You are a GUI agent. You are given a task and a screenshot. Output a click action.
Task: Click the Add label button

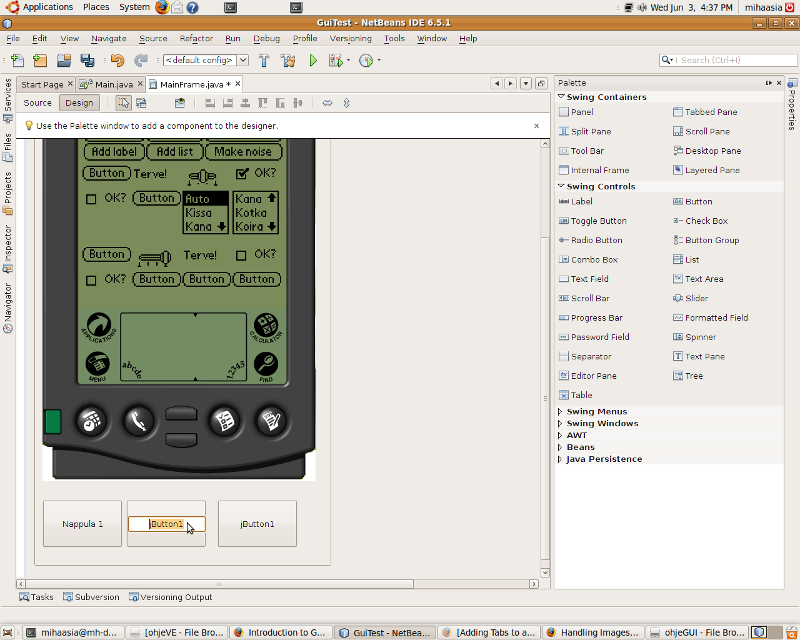114,152
